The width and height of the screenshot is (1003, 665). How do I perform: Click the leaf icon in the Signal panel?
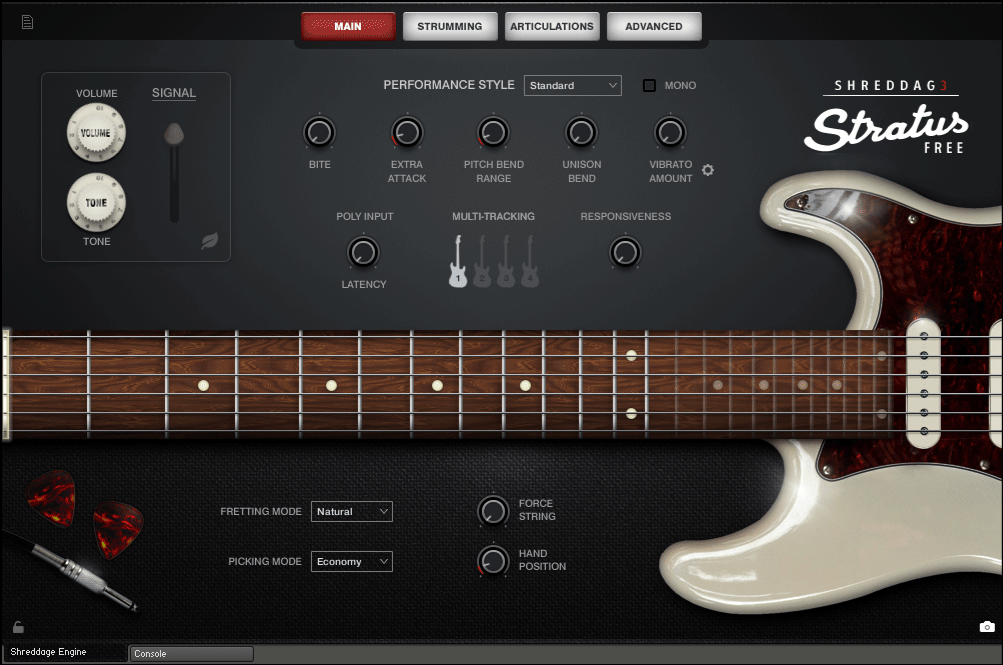(x=211, y=240)
